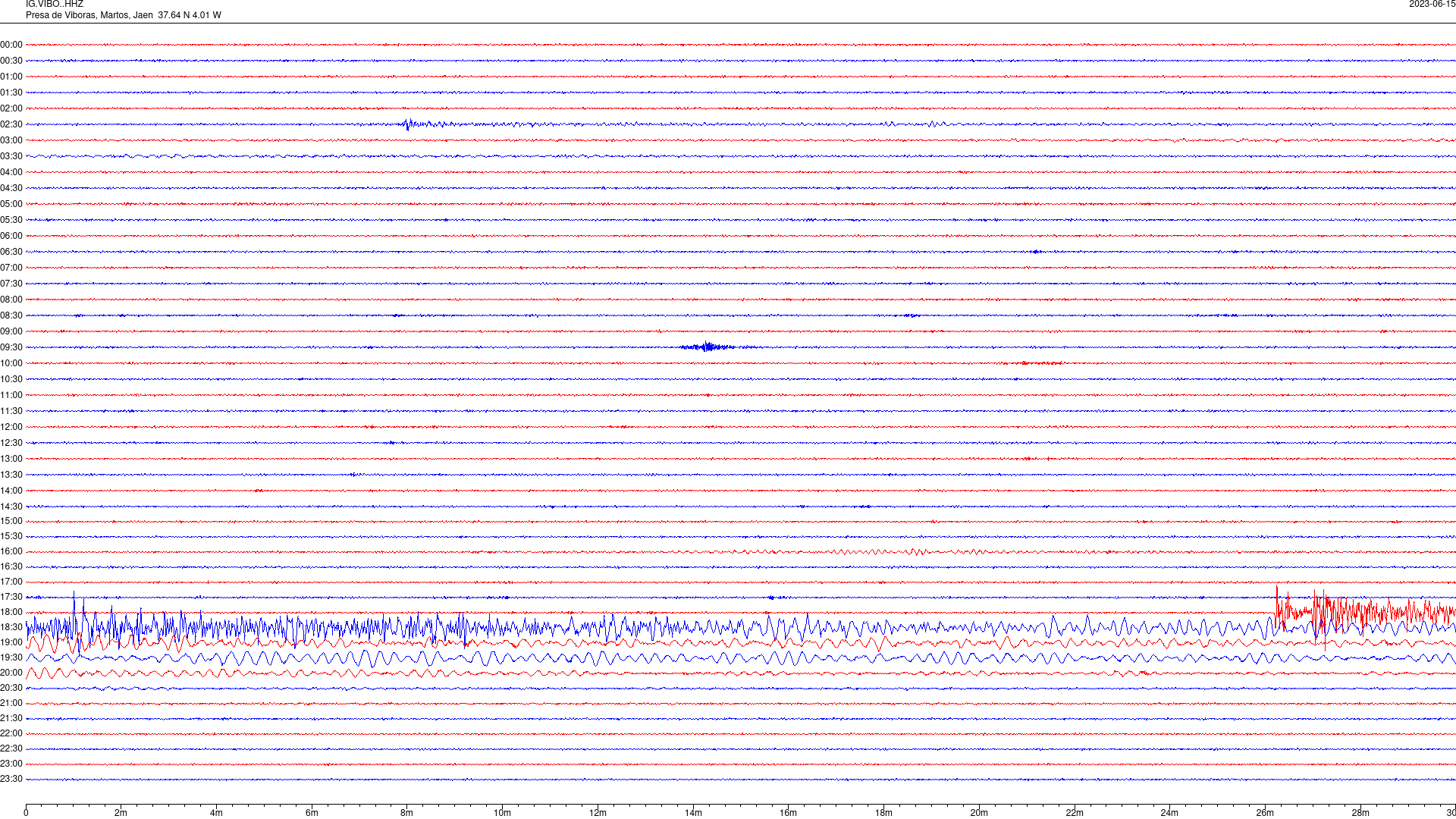Select the 00:00 time row label
The image size is (1456, 819).
11,45
